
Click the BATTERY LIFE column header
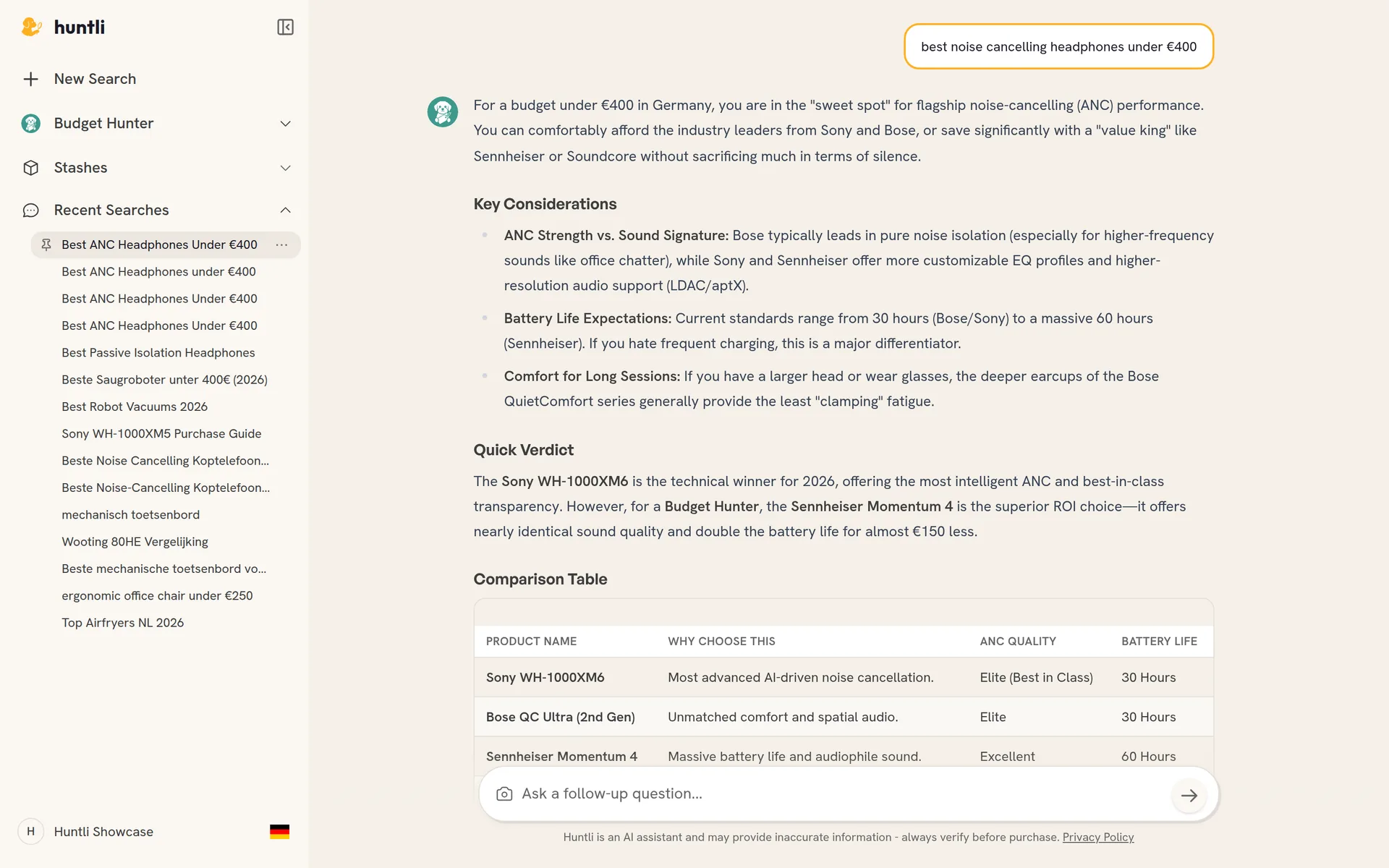1159,642
